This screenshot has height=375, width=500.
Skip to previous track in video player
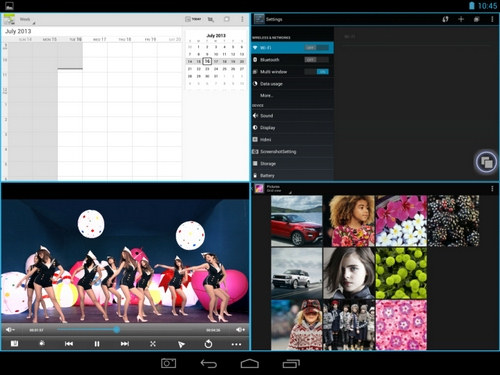[69, 344]
